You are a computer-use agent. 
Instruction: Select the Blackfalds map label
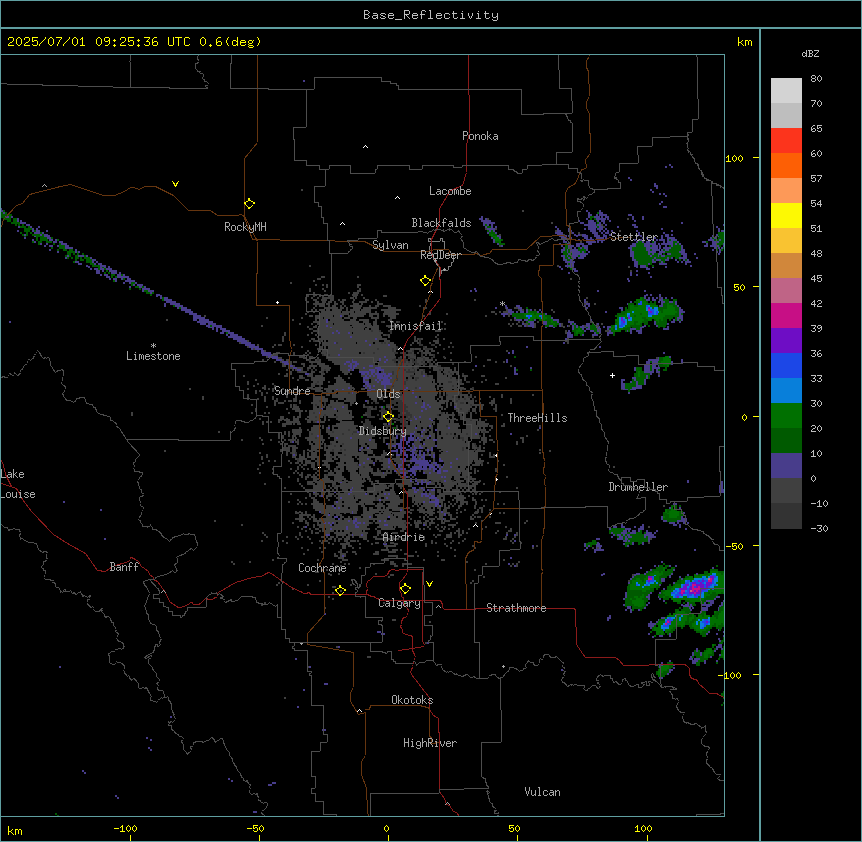(x=441, y=223)
